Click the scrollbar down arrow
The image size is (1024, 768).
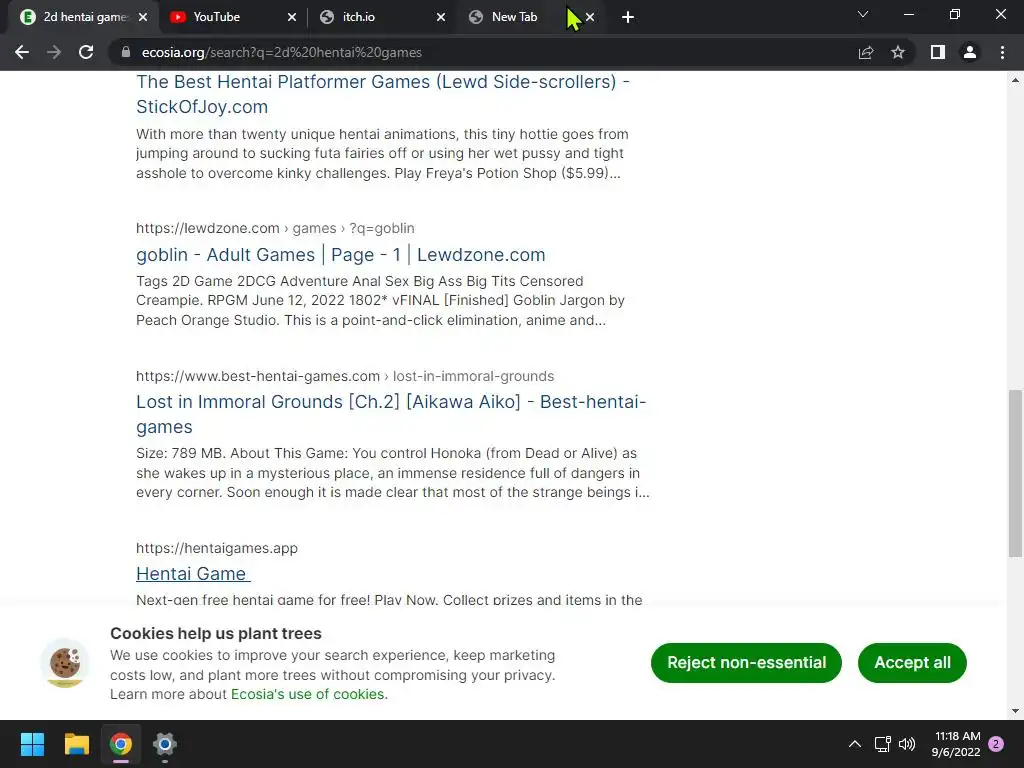click(1015, 711)
